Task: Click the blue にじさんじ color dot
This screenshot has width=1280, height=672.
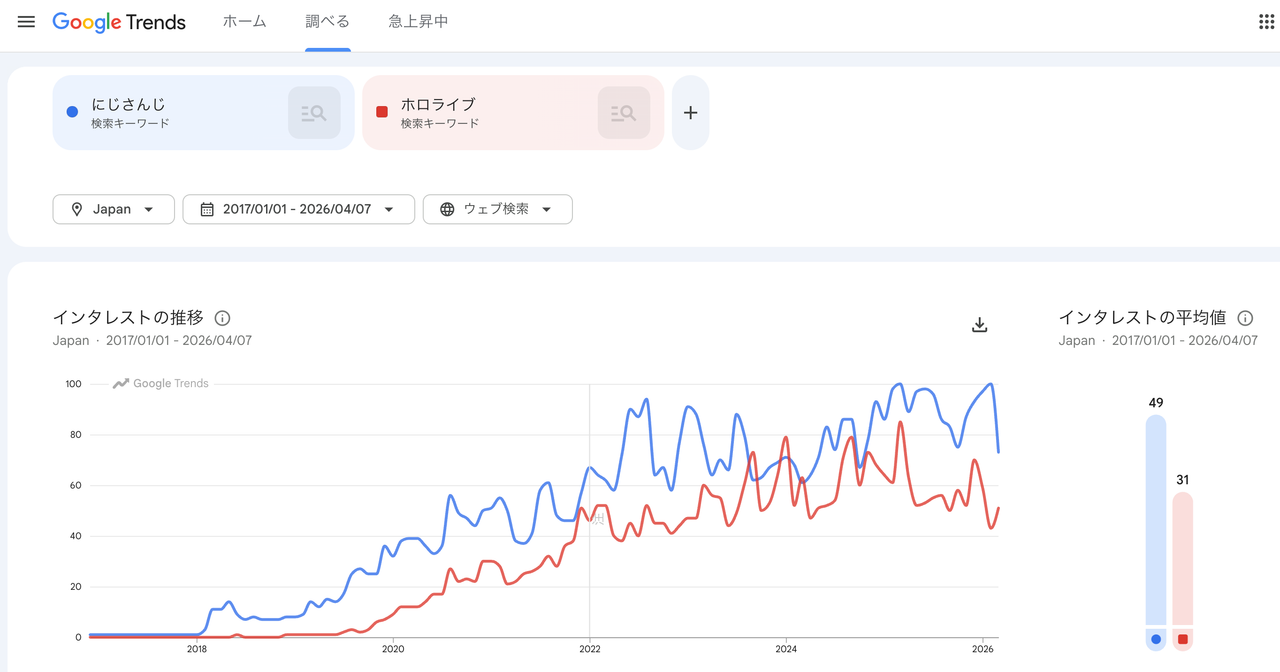Action: point(72,112)
